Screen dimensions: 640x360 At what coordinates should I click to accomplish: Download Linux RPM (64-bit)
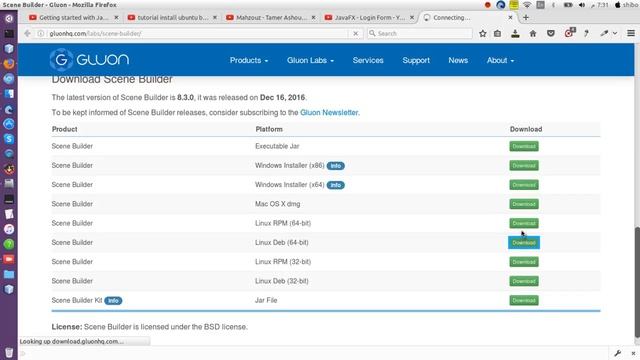524,223
